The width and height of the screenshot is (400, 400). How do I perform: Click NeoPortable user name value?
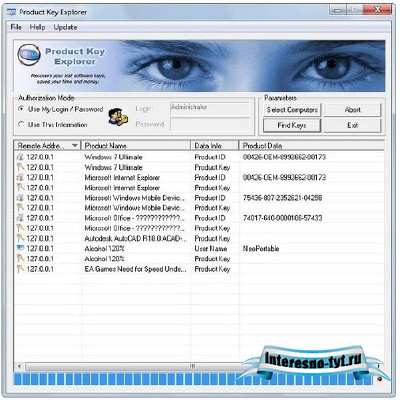pyautogui.click(x=261, y=249)
